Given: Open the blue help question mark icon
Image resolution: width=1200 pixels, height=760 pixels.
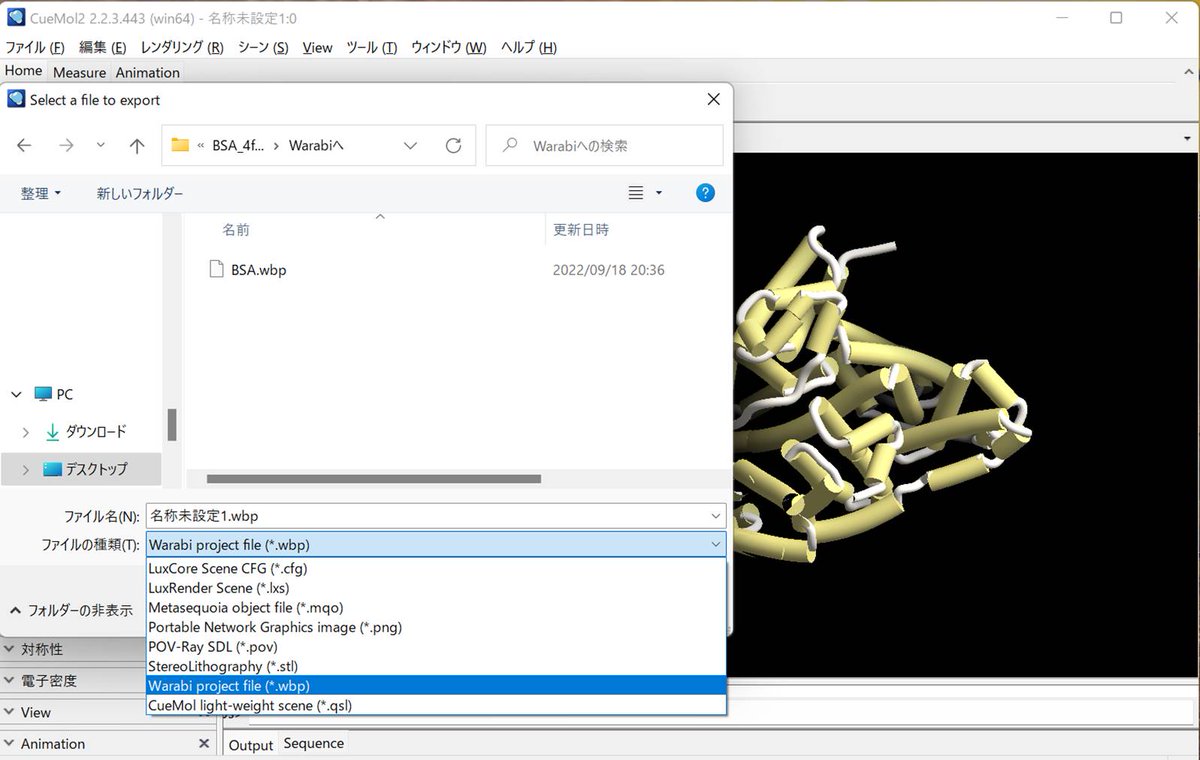Looking at the screenshot, I should [x=705, y=193].
